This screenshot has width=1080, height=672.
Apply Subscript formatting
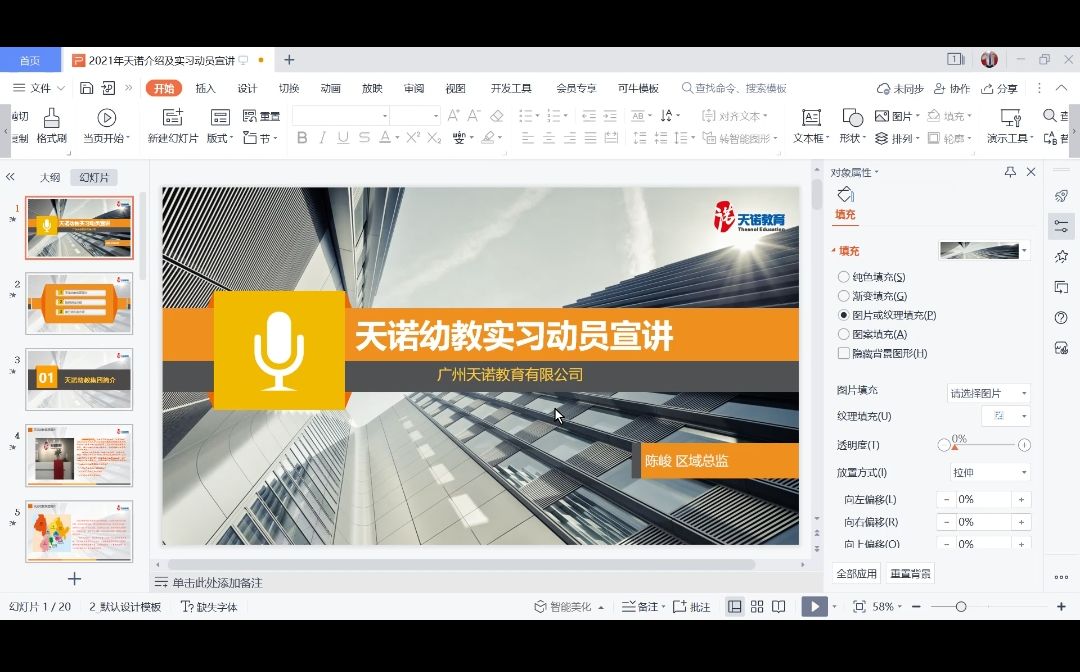point(434,138)
